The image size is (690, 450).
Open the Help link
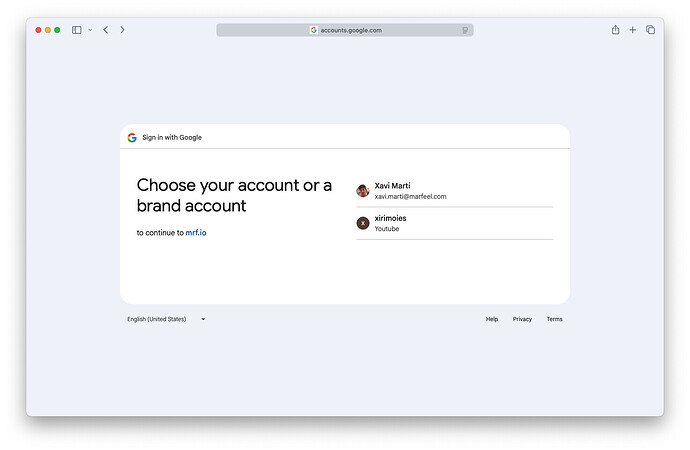(492, 319)
